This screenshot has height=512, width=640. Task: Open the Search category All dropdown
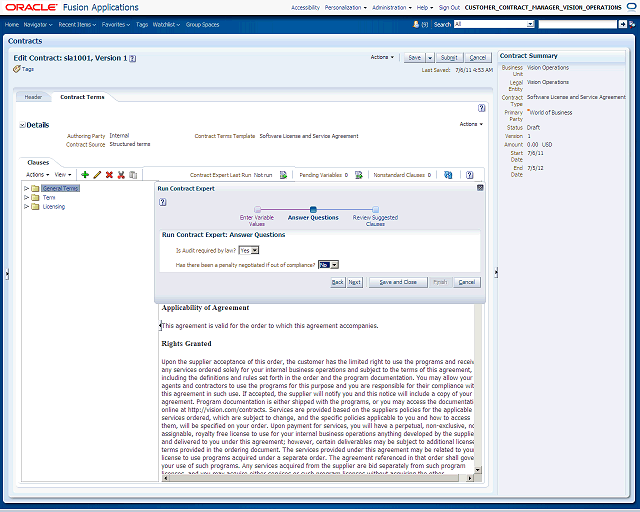pos(530,24)
